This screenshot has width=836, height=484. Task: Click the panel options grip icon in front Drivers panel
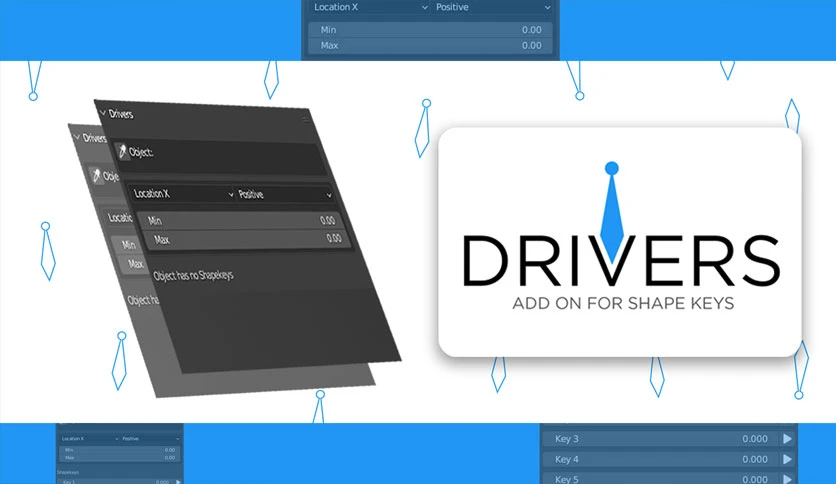tap(305, 119)
